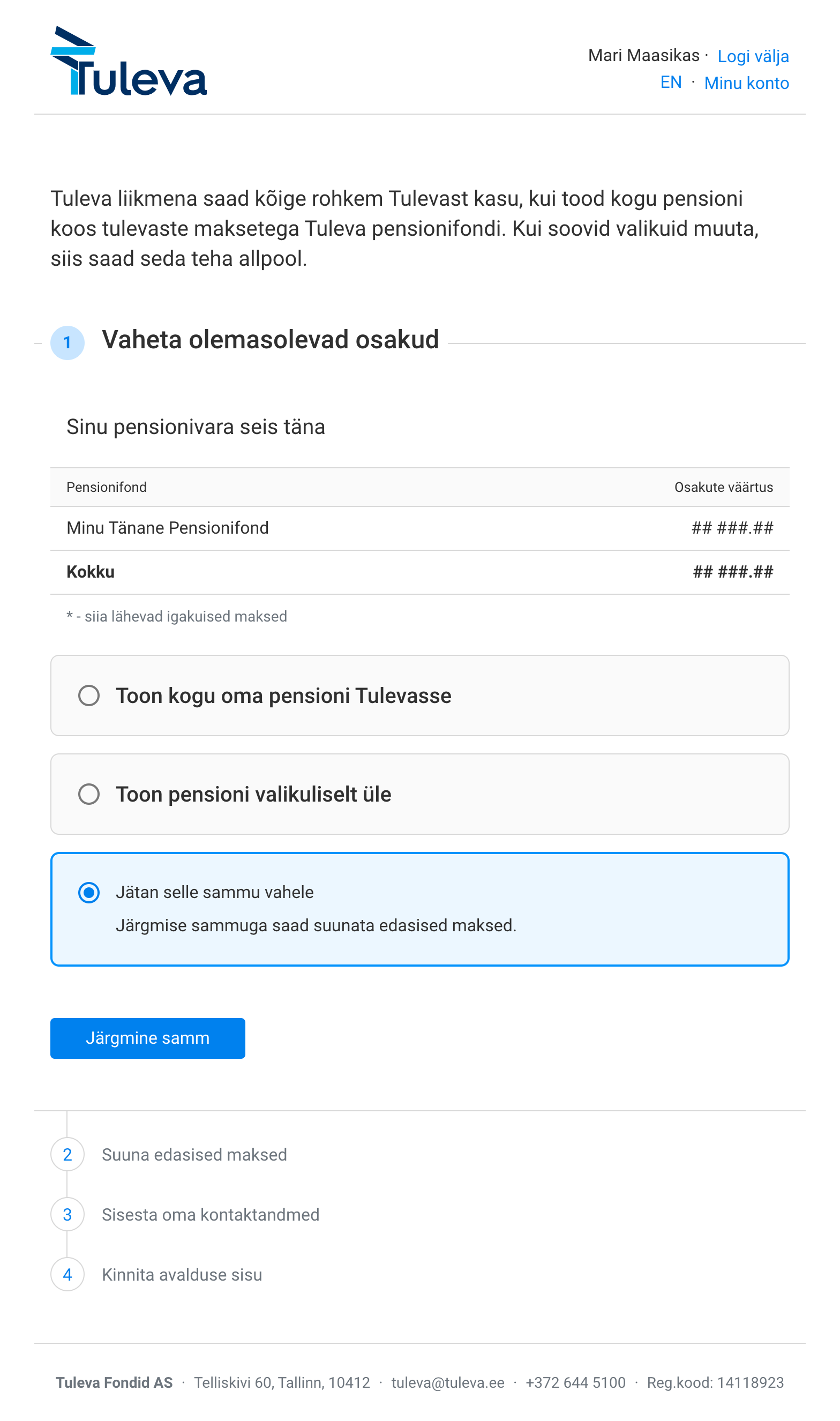Open the 'Sisesta oma kontaktandmed' step
This screenshot has height=1421, width=840.
pos(211,1215)
